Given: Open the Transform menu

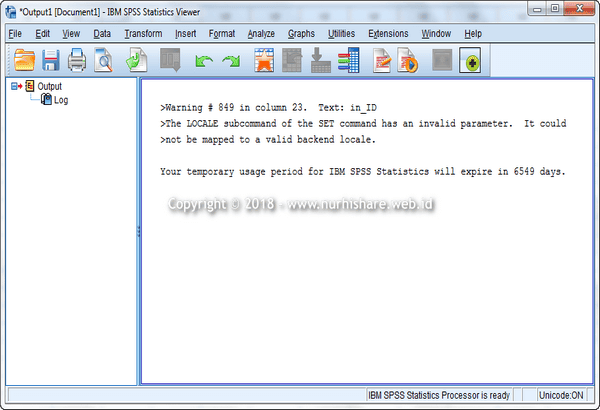Looking at the screenshot, I should pyautogui.click(x=143, y=34).
